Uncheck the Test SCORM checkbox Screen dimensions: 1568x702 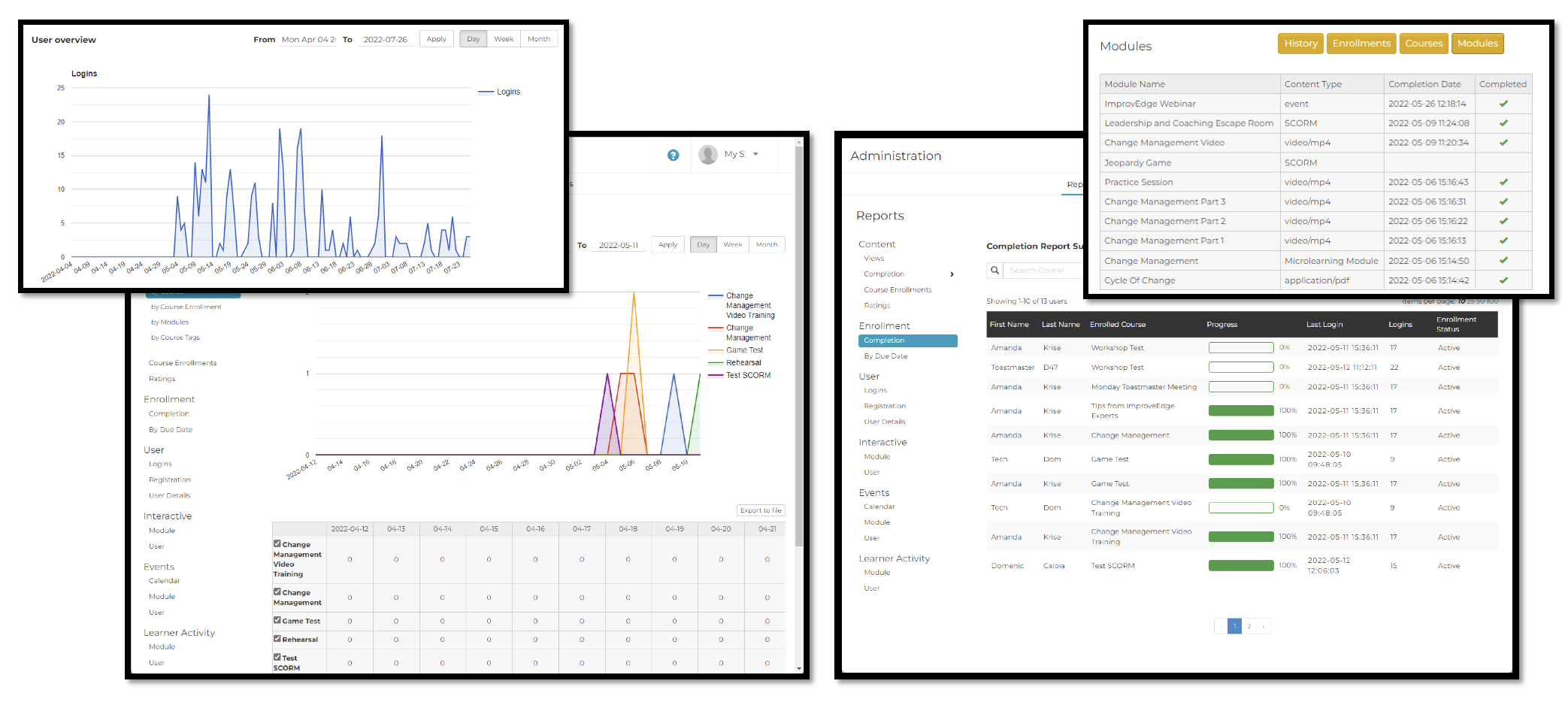click(x=277, y=656)
